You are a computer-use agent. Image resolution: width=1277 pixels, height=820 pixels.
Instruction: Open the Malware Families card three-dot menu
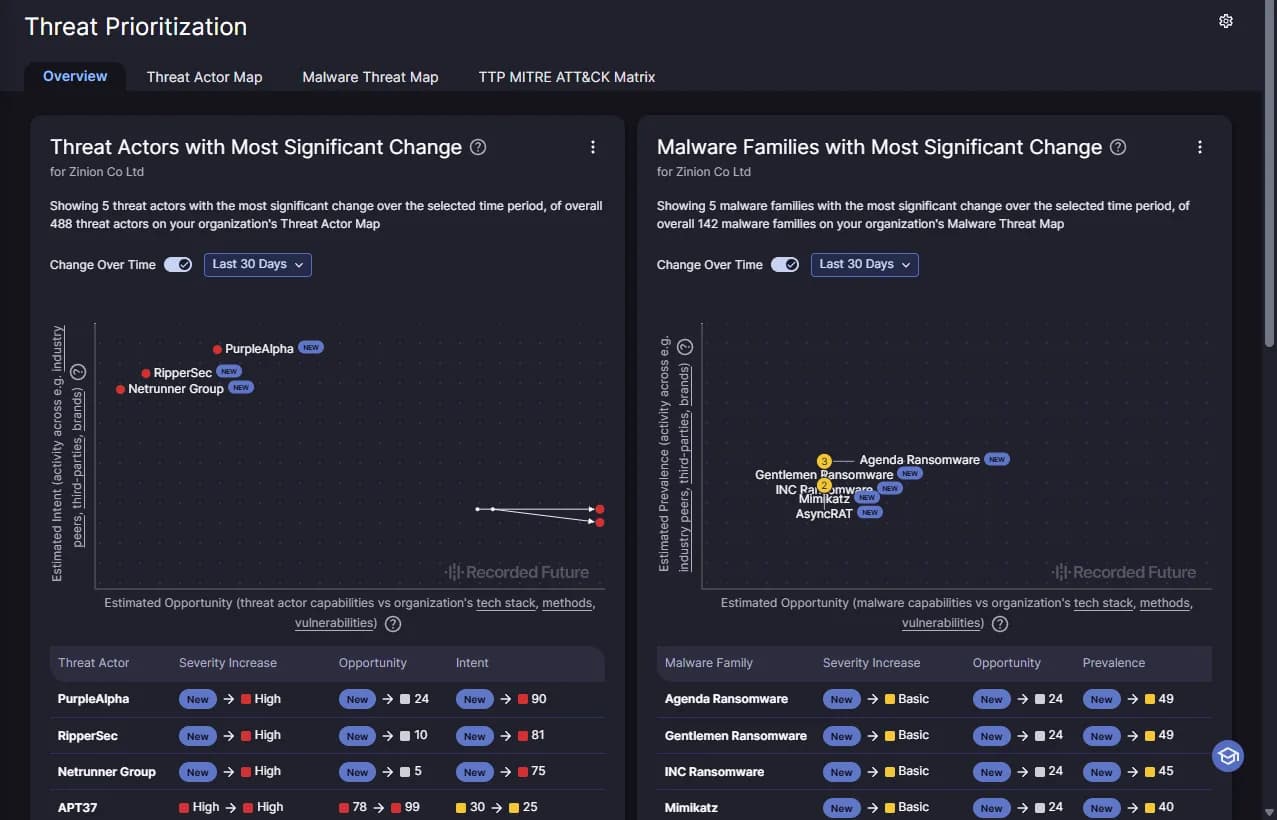[x=1200, y=147]
